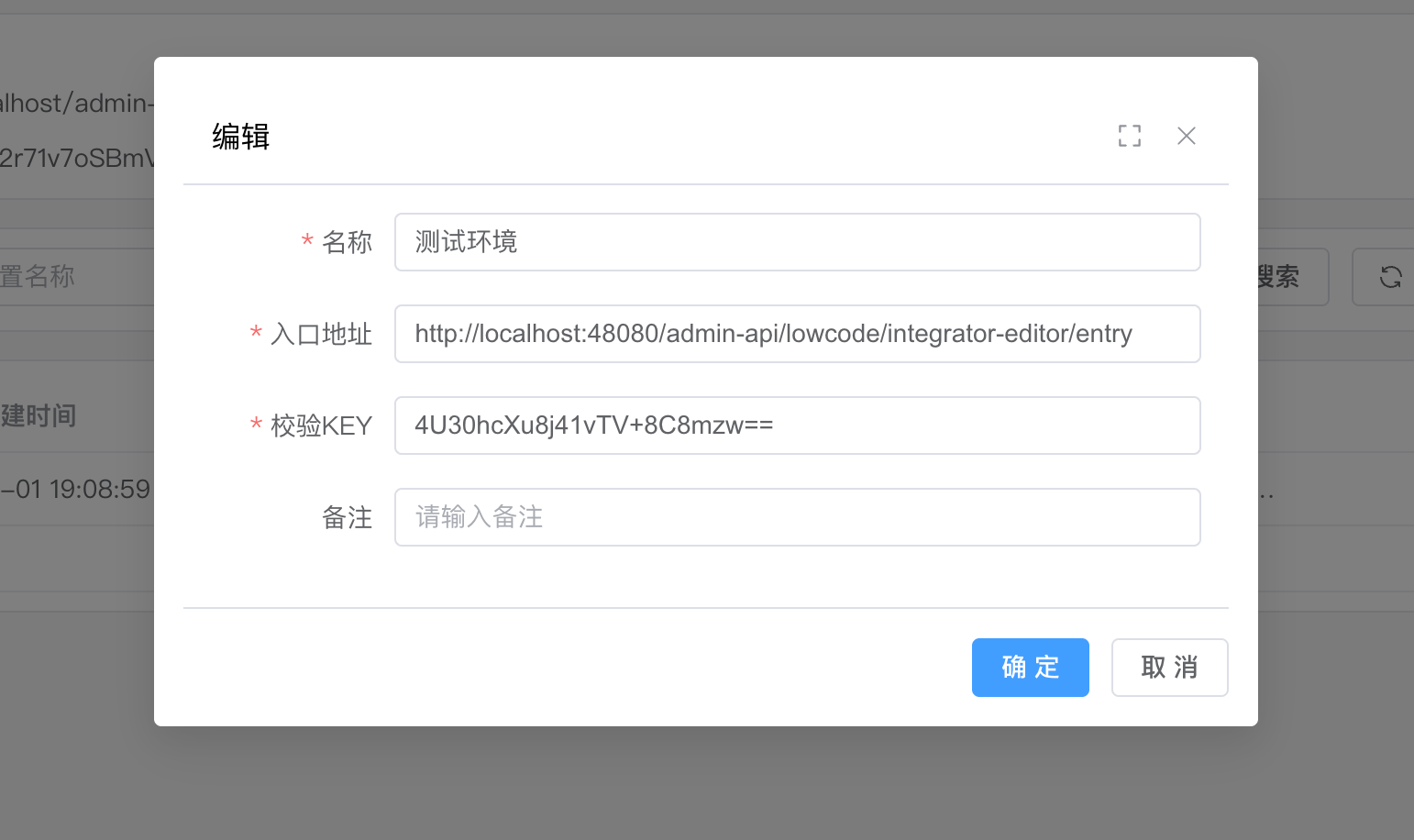This screenshot has width=1414, height=840.
Task: Click the background name search input
Action: pos(73,277)
